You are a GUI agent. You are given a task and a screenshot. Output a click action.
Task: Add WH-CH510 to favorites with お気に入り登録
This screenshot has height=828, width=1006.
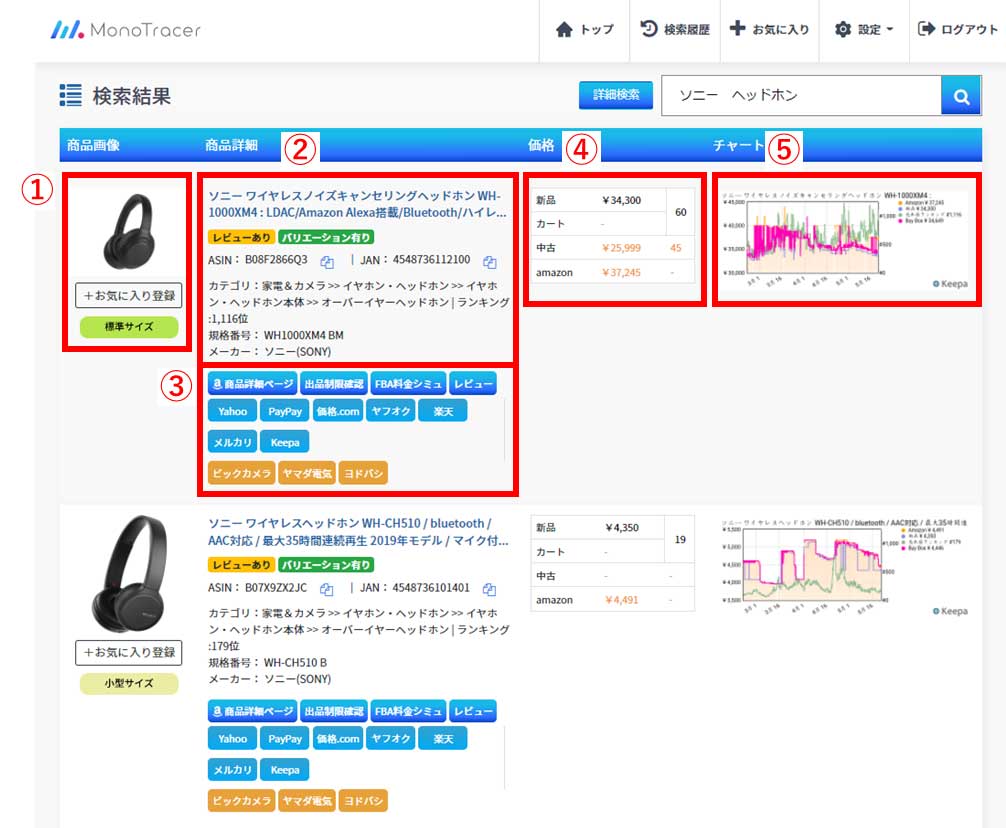click(x=129, y=652)
